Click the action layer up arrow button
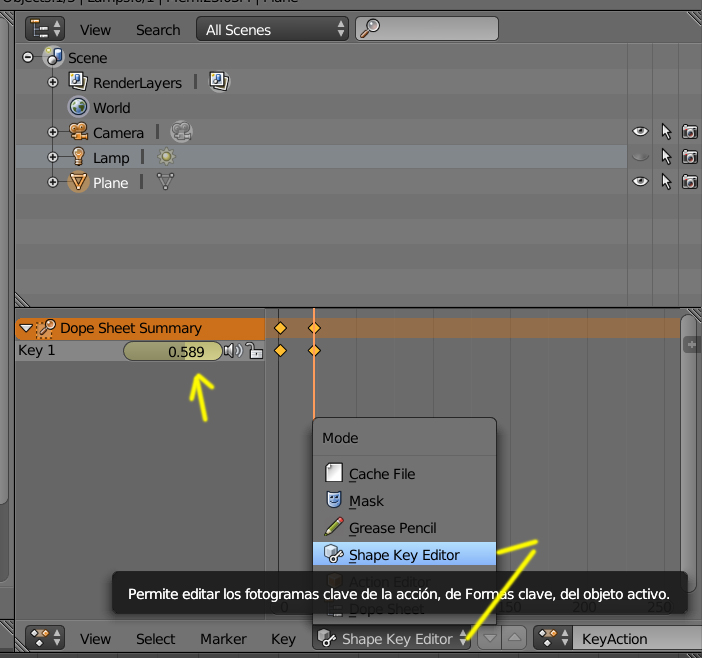Screen dimensions: 702x658 point(514,638)
